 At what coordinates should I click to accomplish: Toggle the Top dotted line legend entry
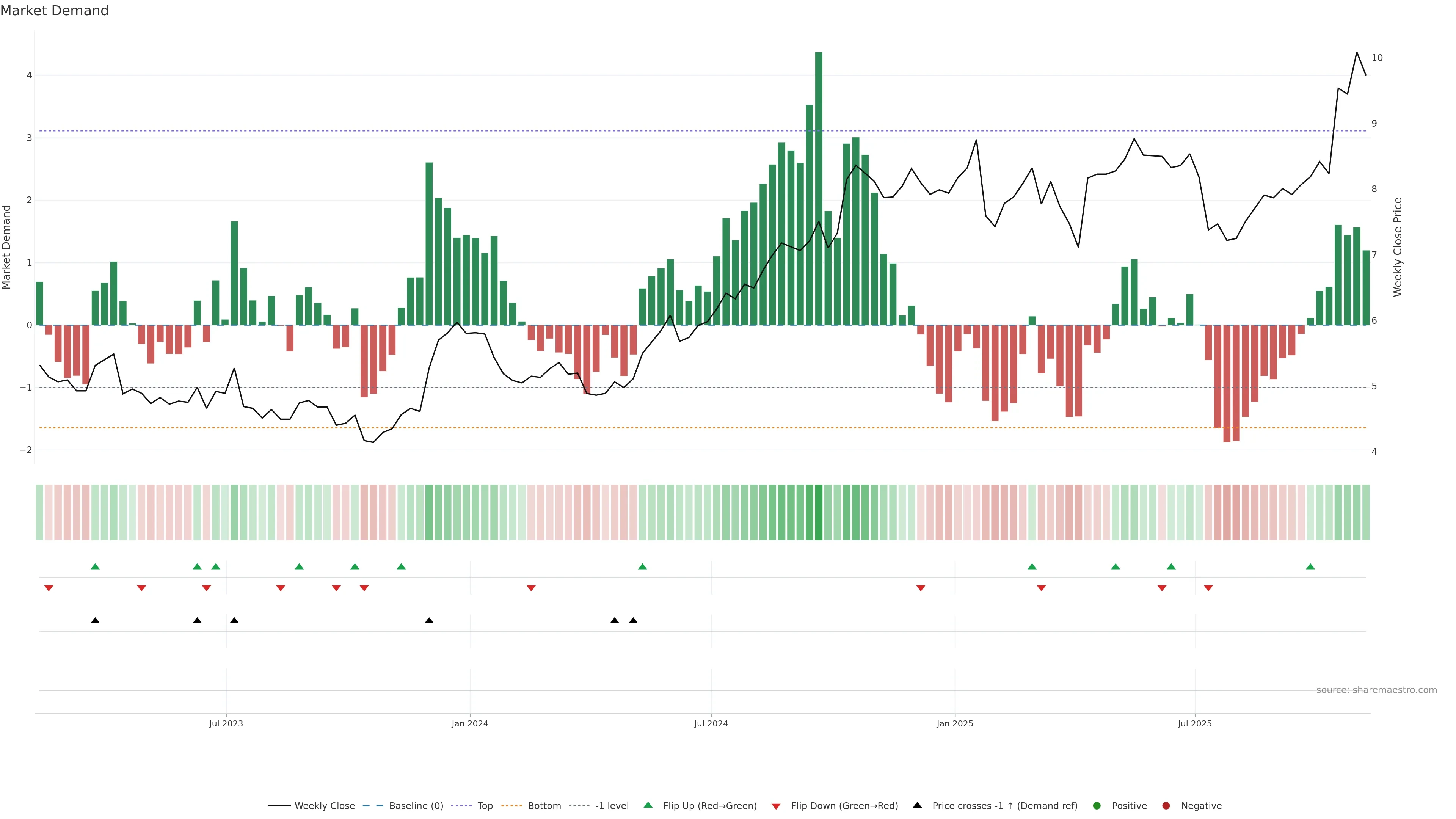click(485, 805)
